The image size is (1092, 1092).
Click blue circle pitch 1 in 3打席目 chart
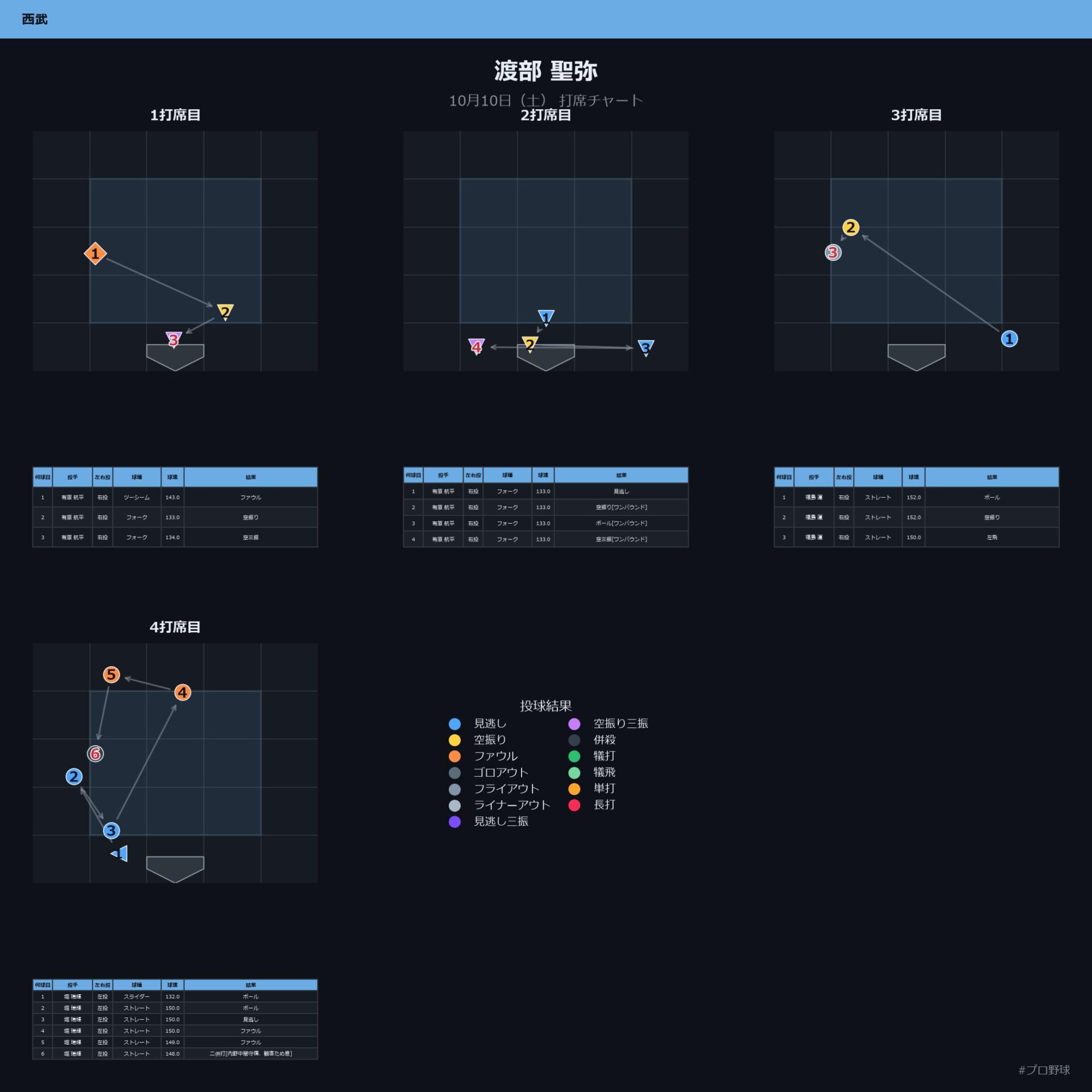click(x=1010, y=339)
